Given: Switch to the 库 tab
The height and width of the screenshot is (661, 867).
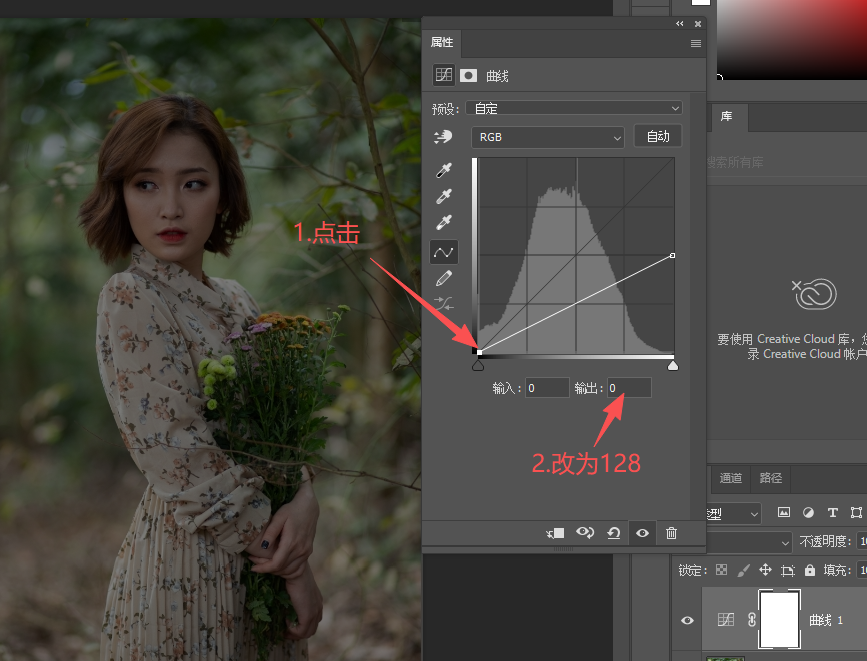Looking at the screenshot, I should tap(727, 116).
